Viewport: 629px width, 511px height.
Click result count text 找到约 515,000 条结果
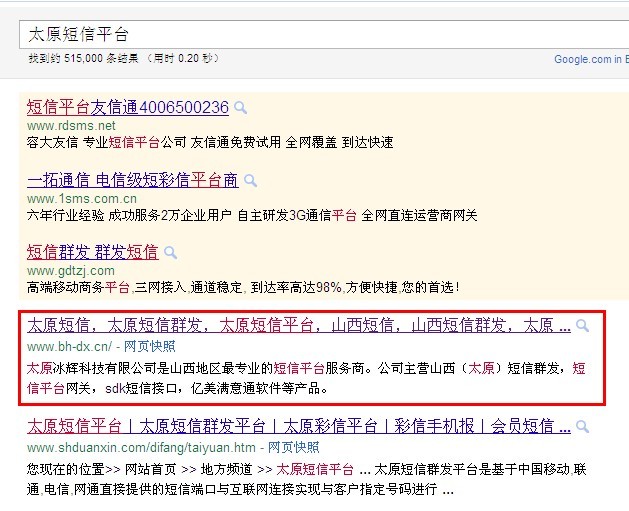(x=83, y=59)
